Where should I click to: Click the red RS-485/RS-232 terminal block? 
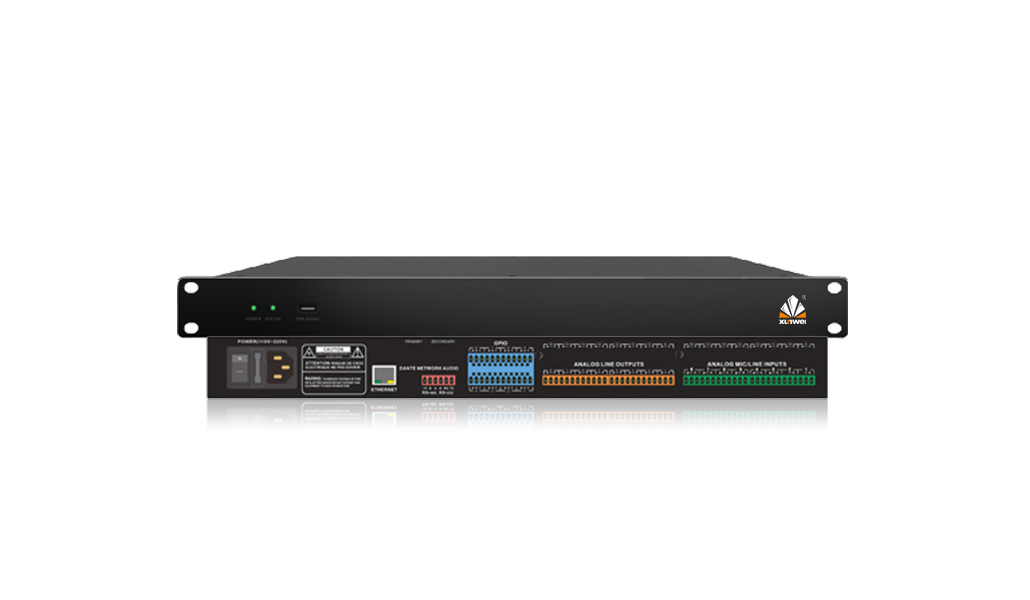438,381
